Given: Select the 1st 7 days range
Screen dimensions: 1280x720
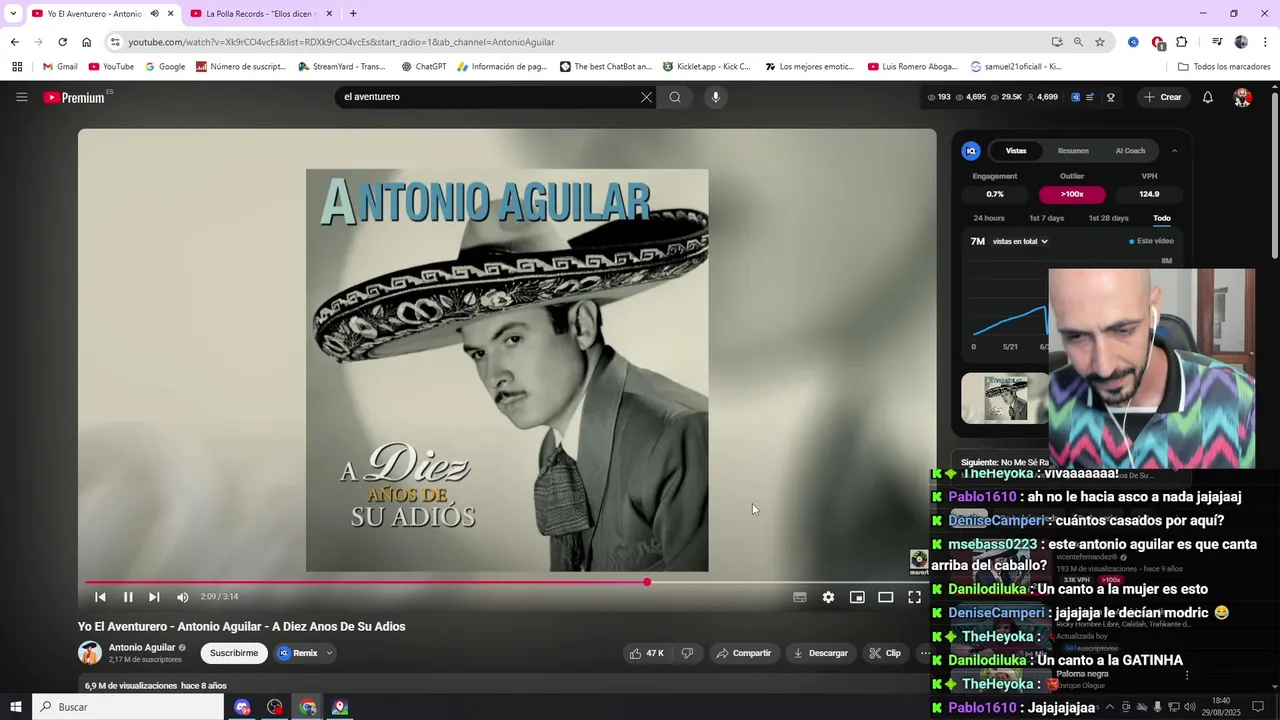Looking at the screenshot, I should (1046, 218).
